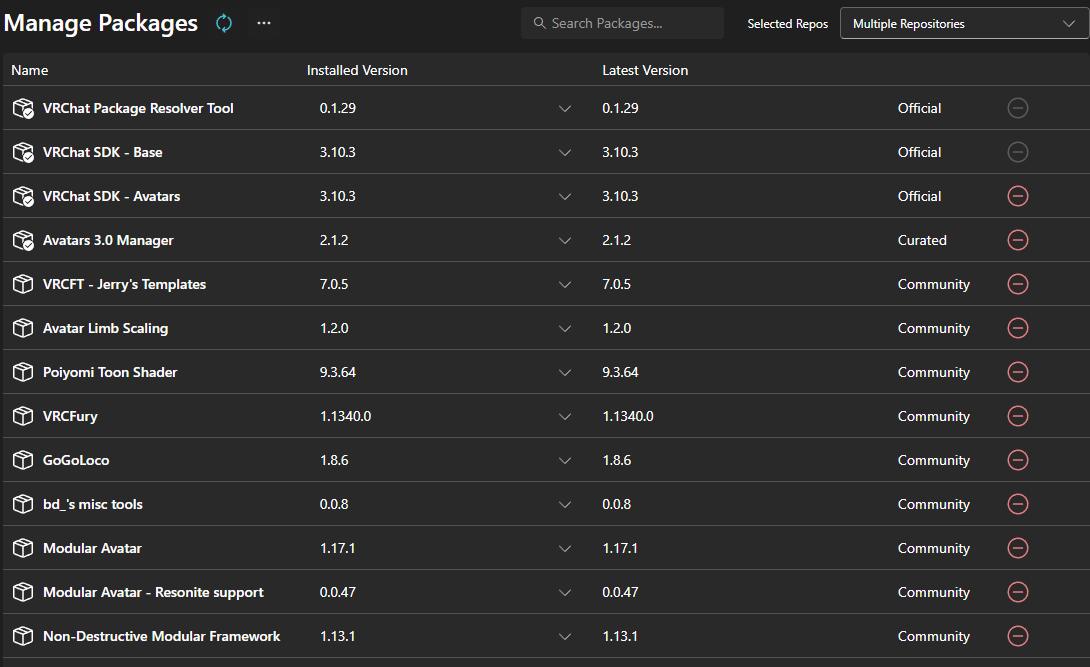Click latest version 1.1340.0 of VRCFury
Image resolution: width=1090 pixels, height=667 pixels.
[x=628, y=416]
